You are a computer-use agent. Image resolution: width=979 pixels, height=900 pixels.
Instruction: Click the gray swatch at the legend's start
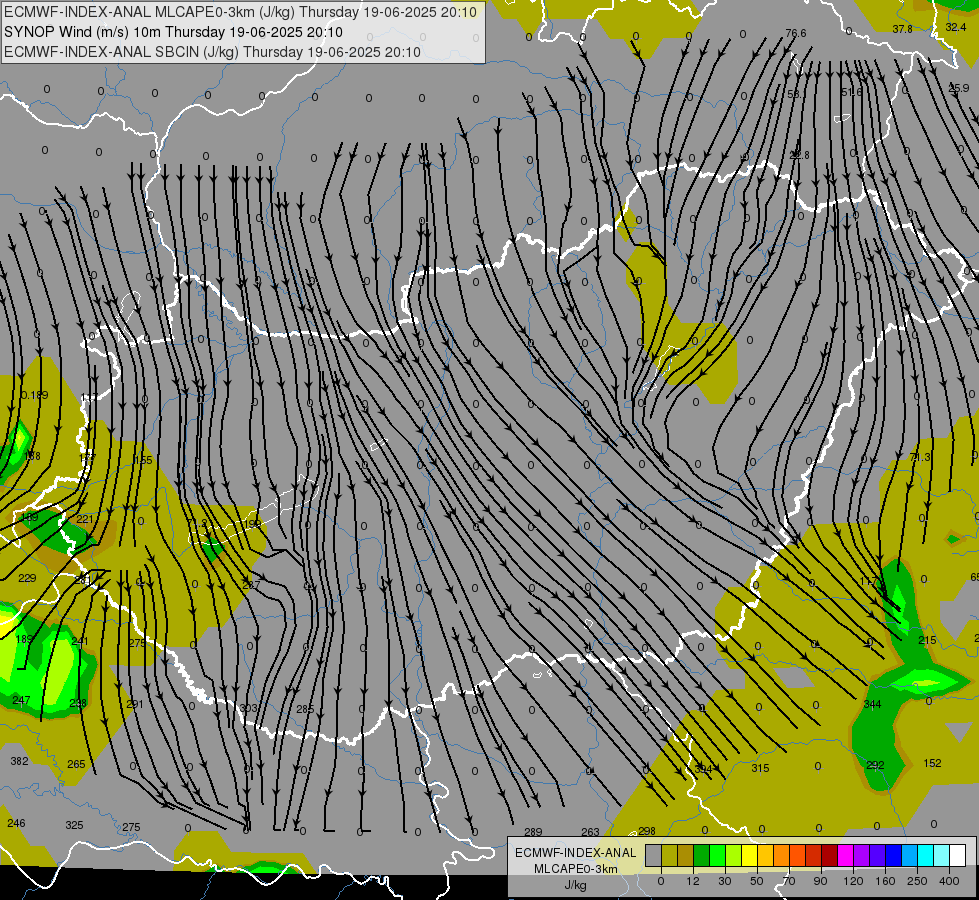coord(654,855)
